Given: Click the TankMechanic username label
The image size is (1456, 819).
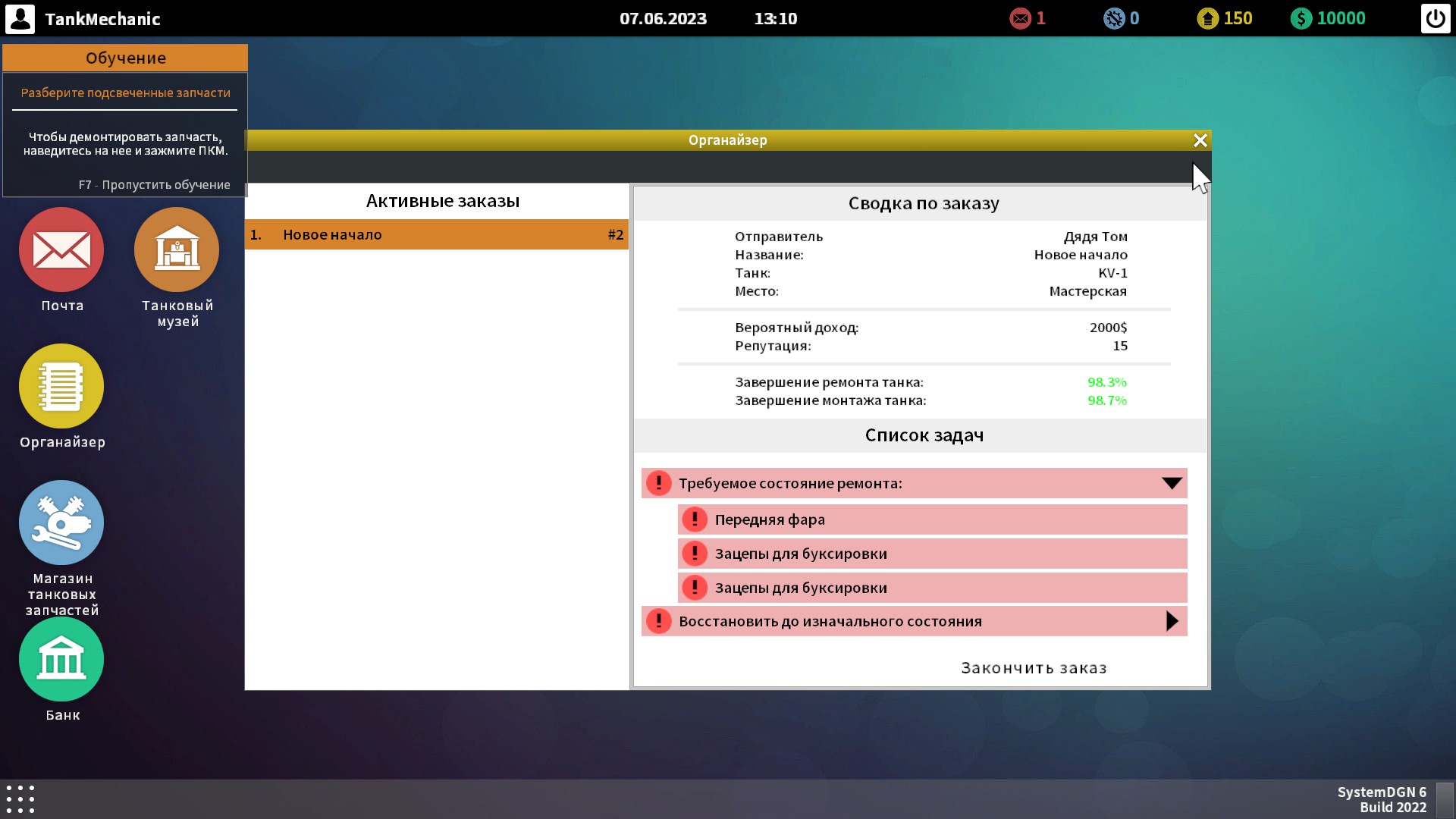Looking at the screenshot, I should (x=102, y=19).
